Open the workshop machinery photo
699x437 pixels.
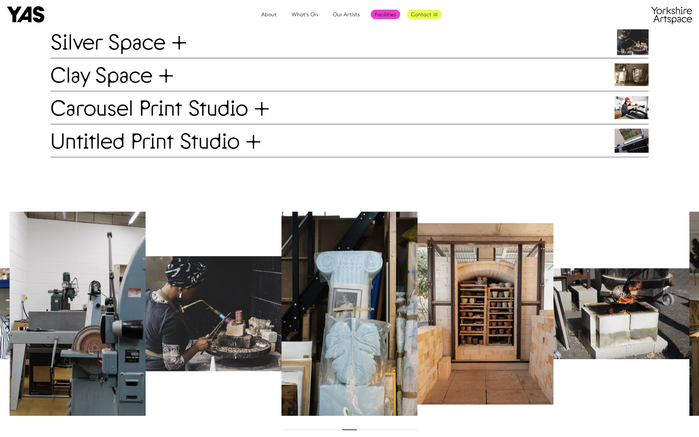78,313
